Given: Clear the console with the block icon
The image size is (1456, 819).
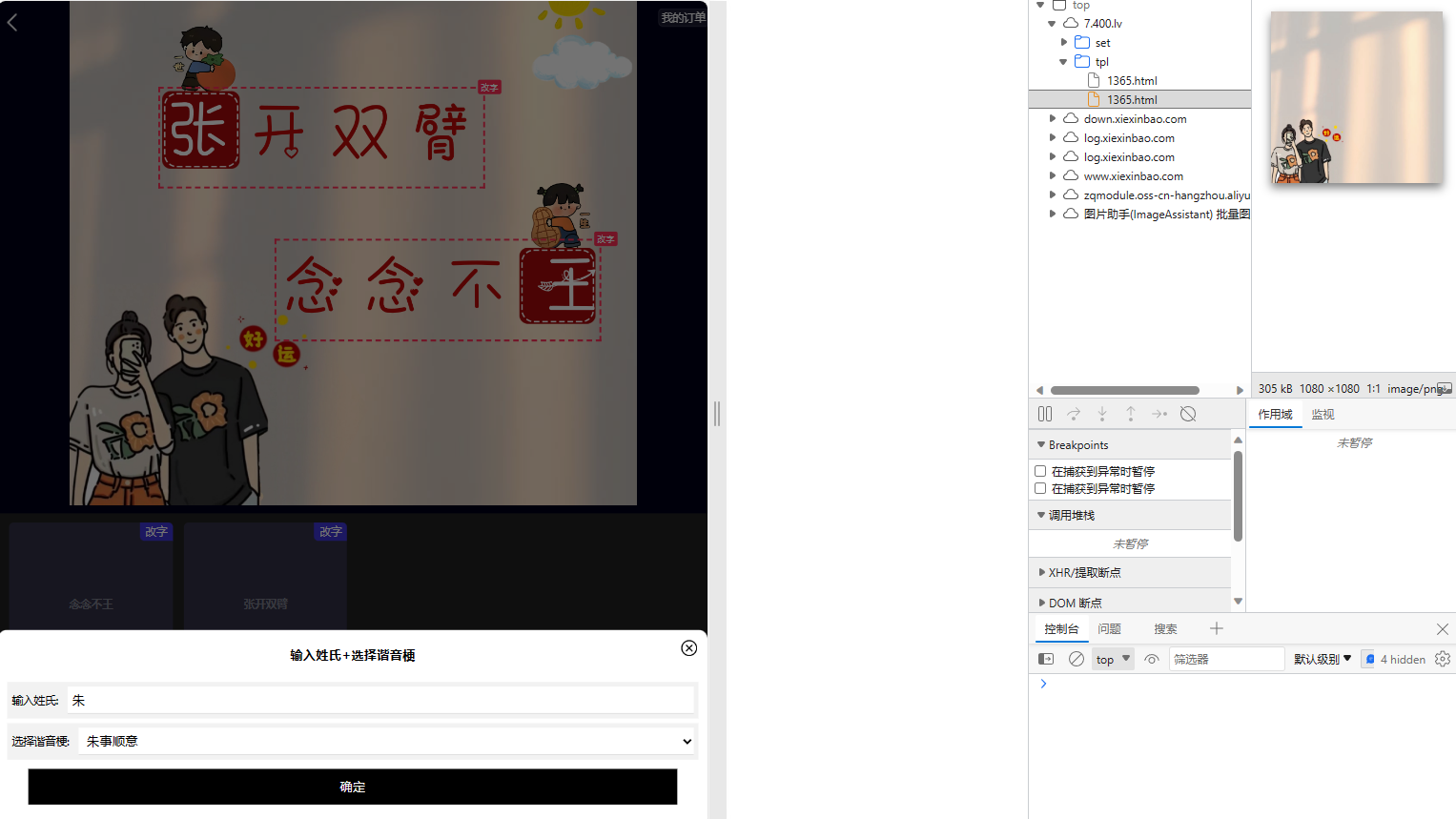Looking at the screenshot, I should (x=1077, y=659).
